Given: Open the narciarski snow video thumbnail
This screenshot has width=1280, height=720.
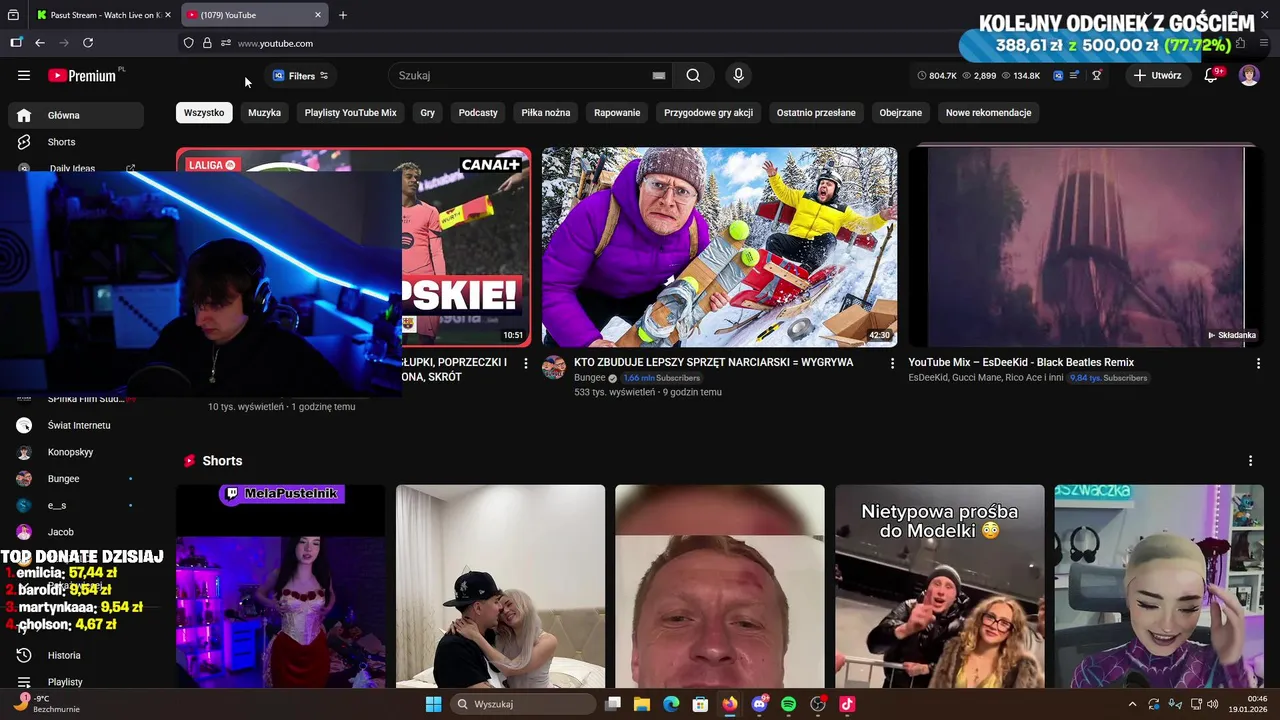Looking at the screenshot, I should pyautogui.click(x=719, y=247).
